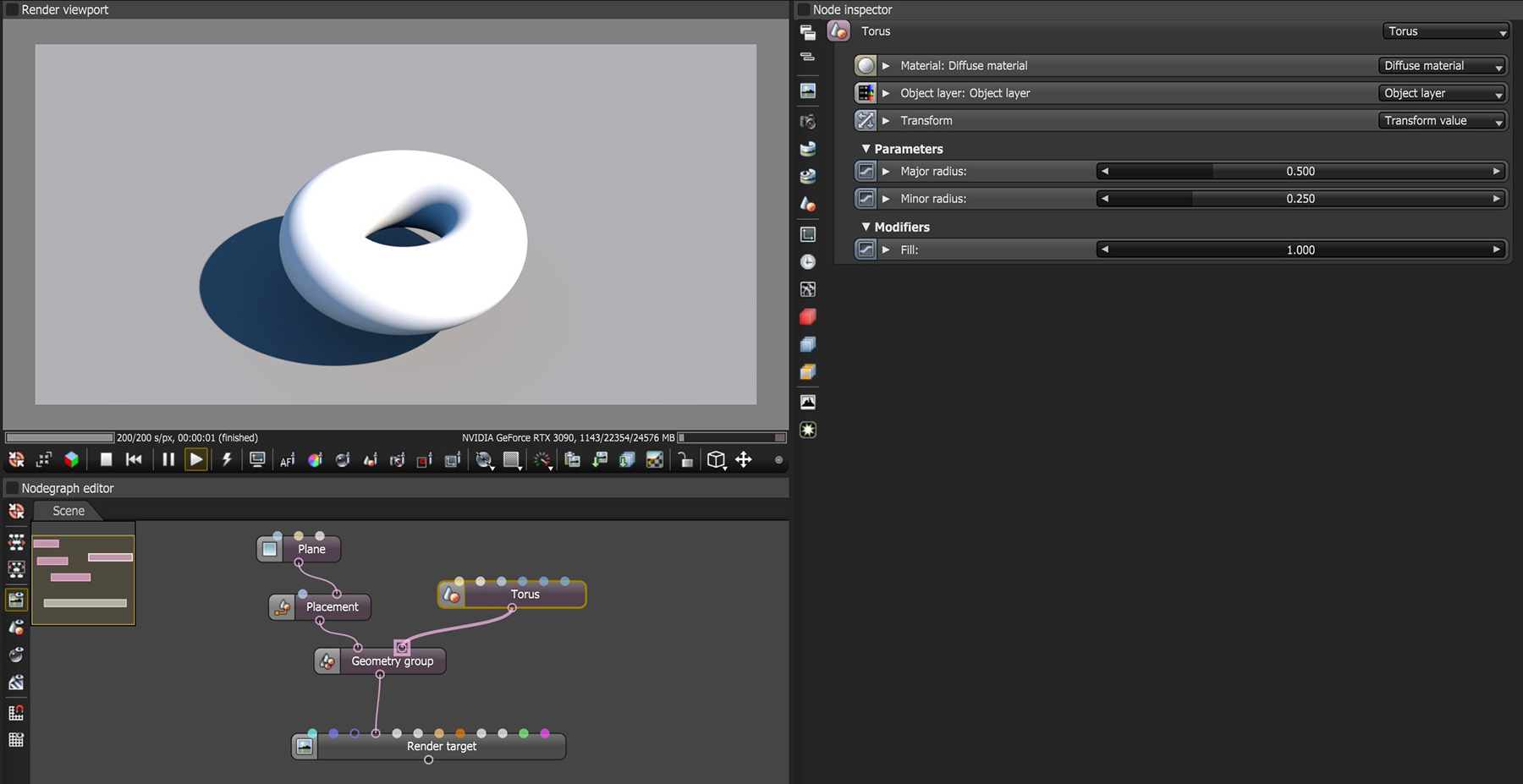Switch to the Scene tab
Screen dimensions: 1523x784
click(x=68, y=511)
